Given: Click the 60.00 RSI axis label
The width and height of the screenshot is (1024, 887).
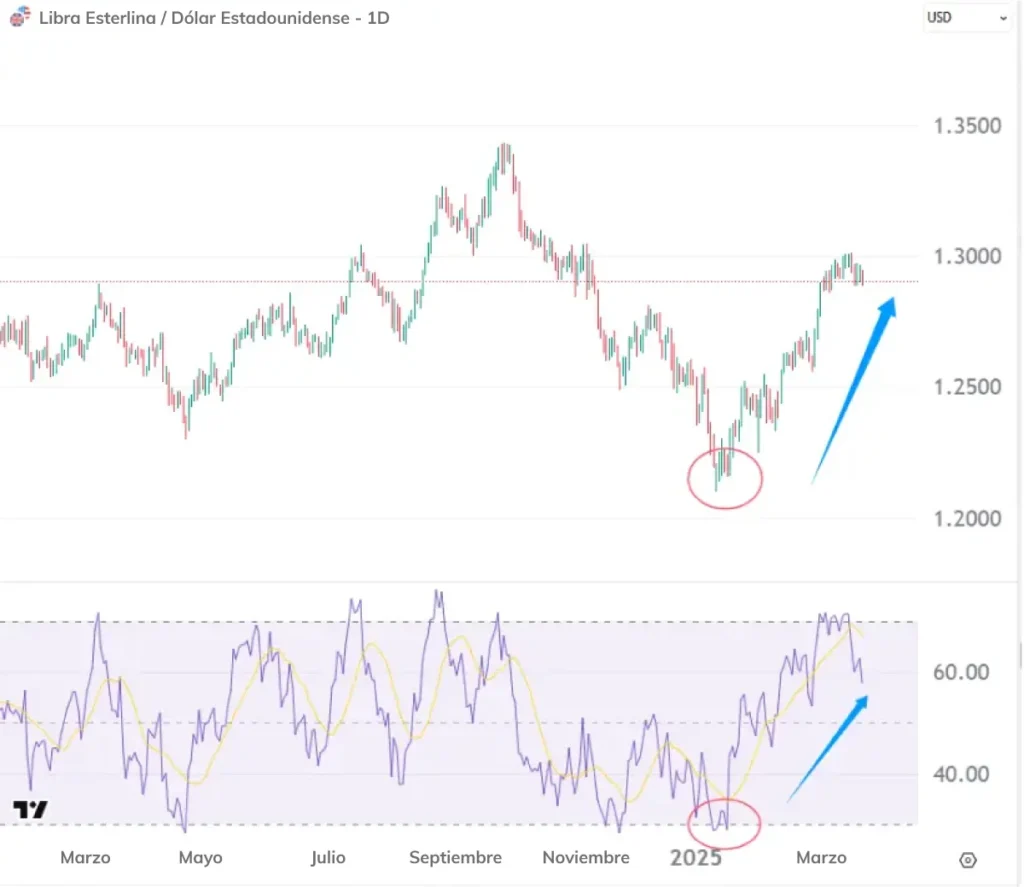Looking at the screenshot, I should 961,671.
